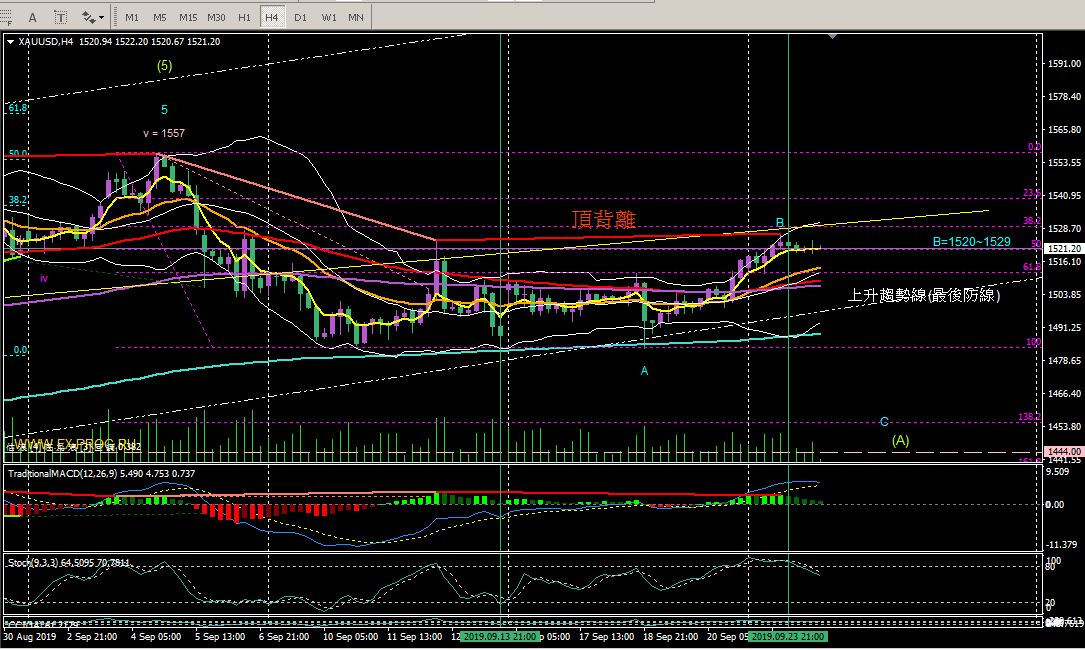Screen dimensions: 1085x650
Task: Switch to the M15 timeframe
Action: (188, 17)
